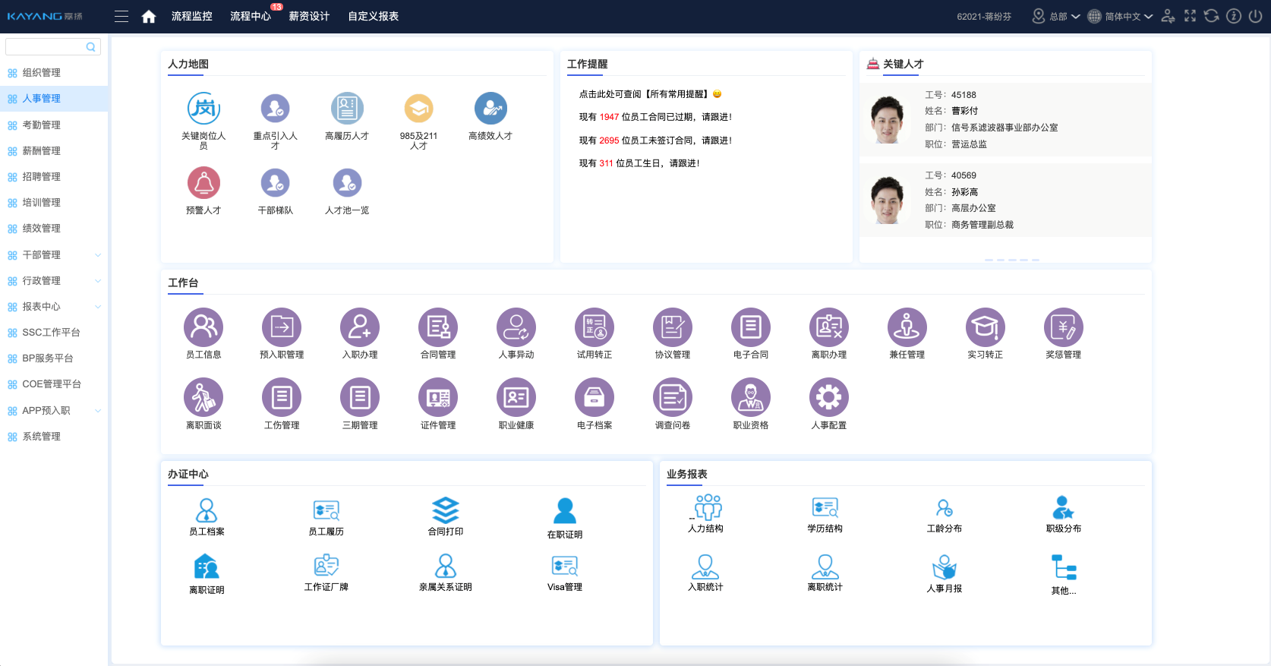Launch 入职办理 from the workbench

(359, 327)
